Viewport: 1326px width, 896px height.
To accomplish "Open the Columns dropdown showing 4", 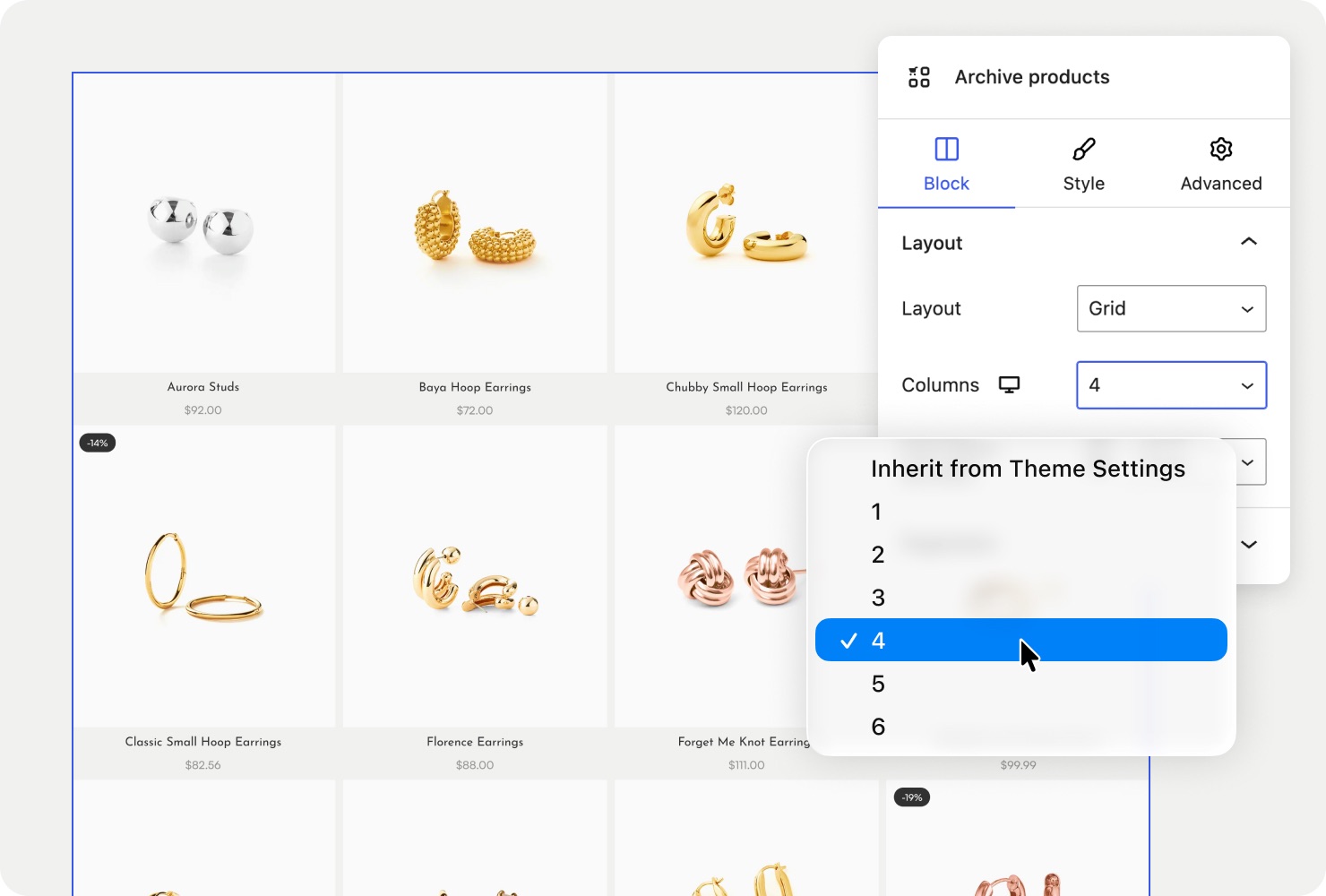I will [1172, 385].
